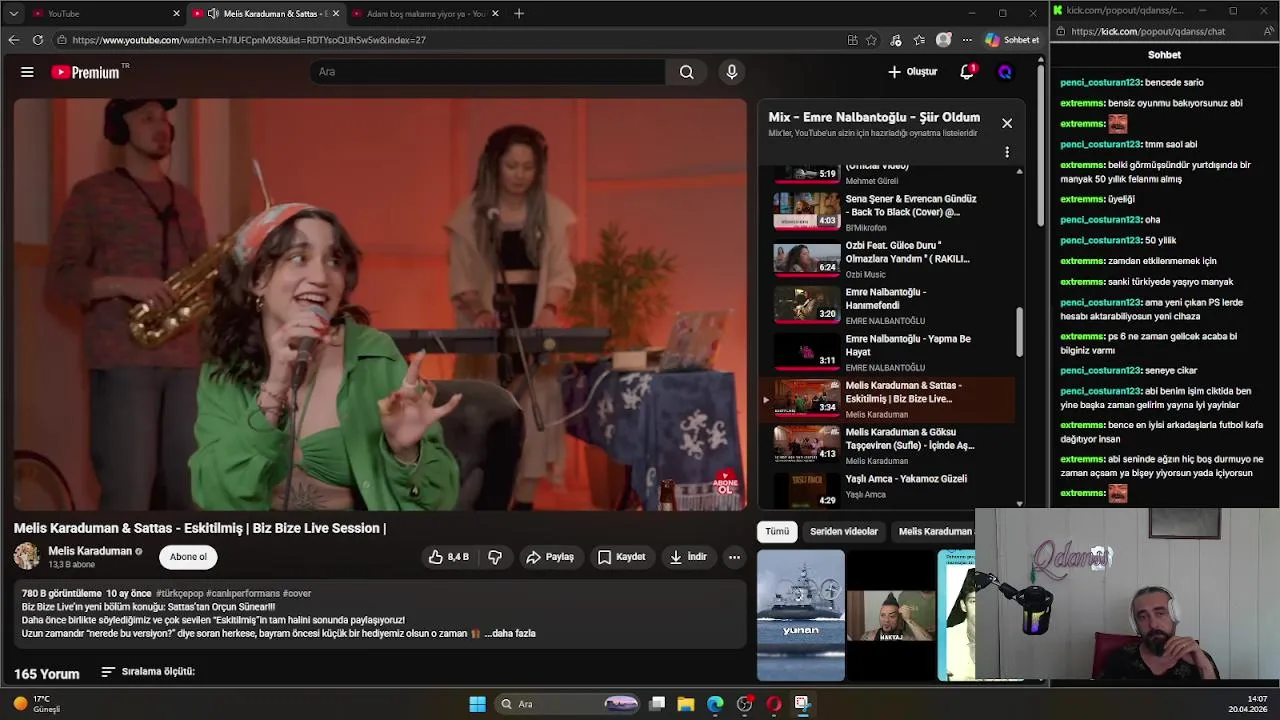Viewport: 1280px width, 720px height.
Task: Click the Paylaş share button
Action: 550,557
